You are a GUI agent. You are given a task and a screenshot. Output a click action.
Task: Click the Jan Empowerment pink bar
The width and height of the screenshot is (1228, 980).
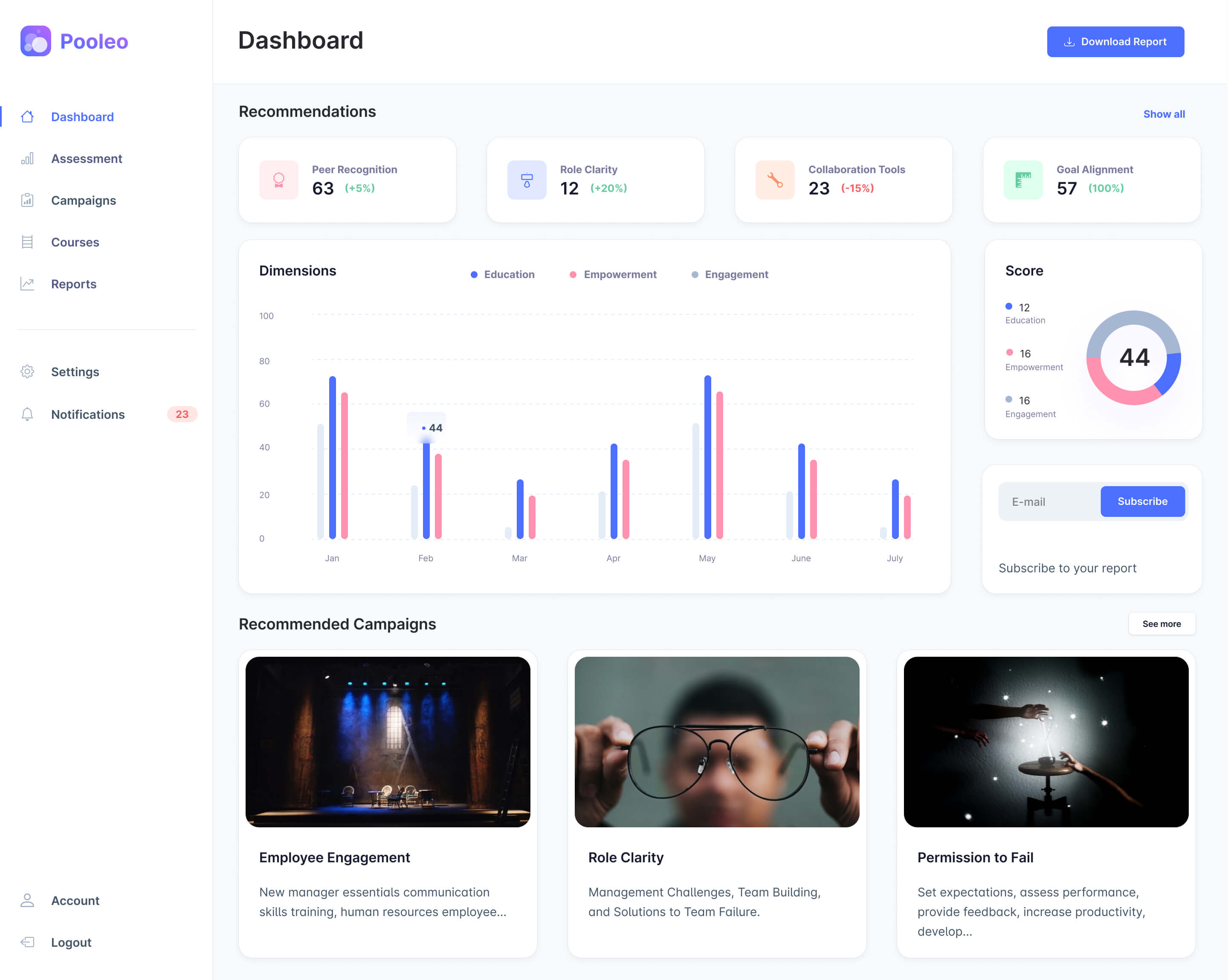tap(344, 466)
